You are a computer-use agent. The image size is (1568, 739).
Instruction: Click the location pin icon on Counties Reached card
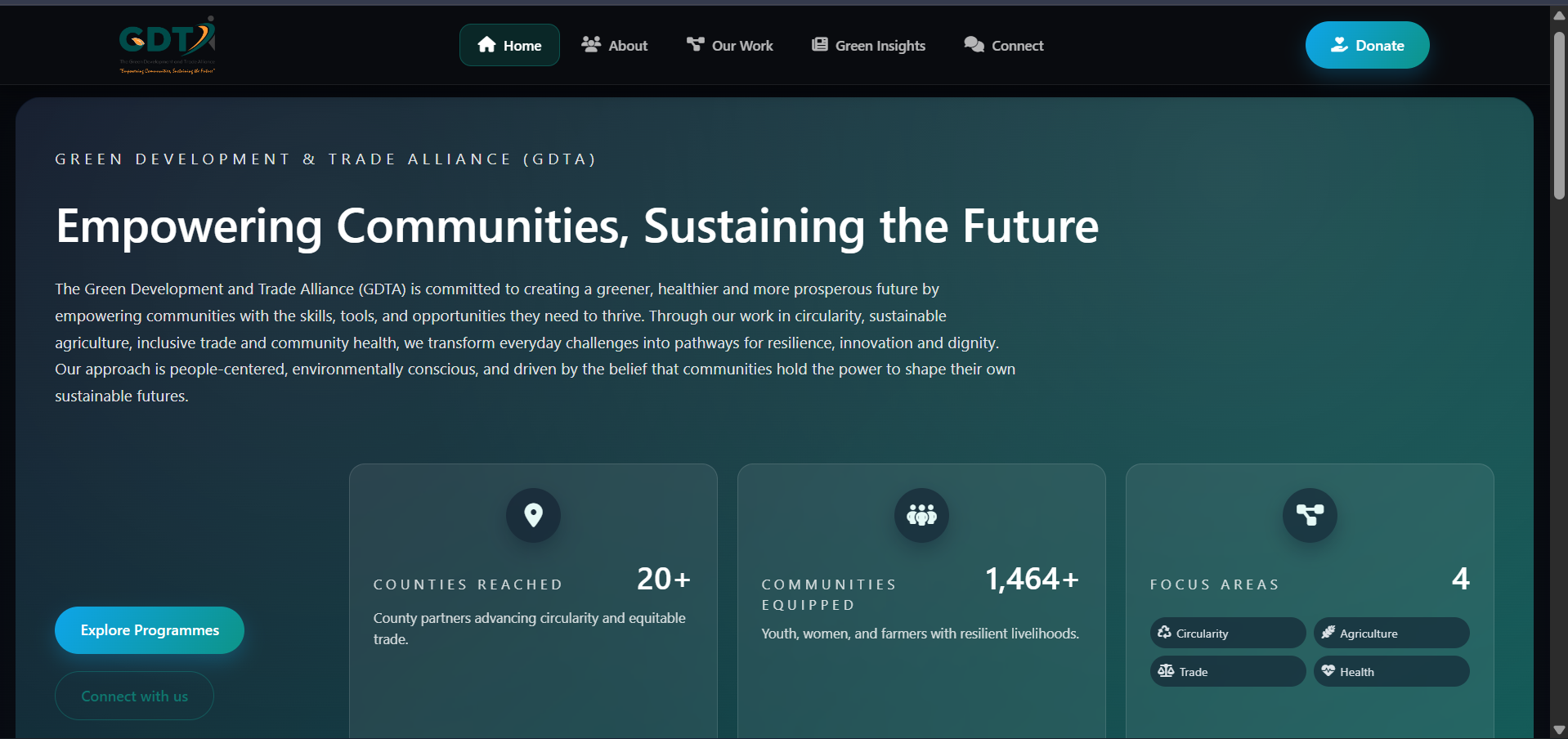(x=533, y=515)
